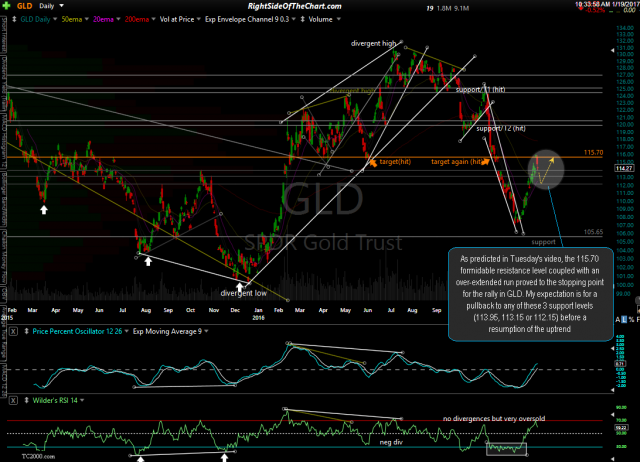Click the 'divergent high' annotation text

coord(373,43)
